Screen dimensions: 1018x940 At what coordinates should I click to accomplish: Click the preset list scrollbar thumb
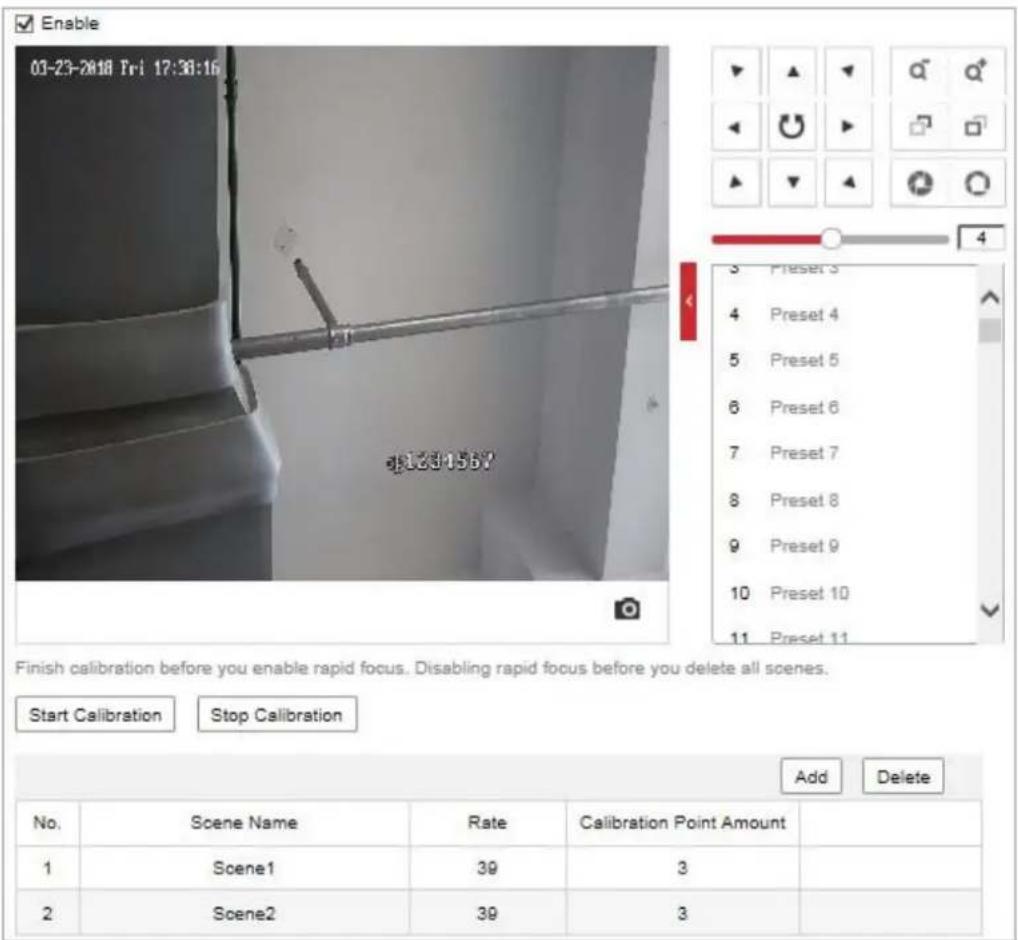[x=990, y=330]
